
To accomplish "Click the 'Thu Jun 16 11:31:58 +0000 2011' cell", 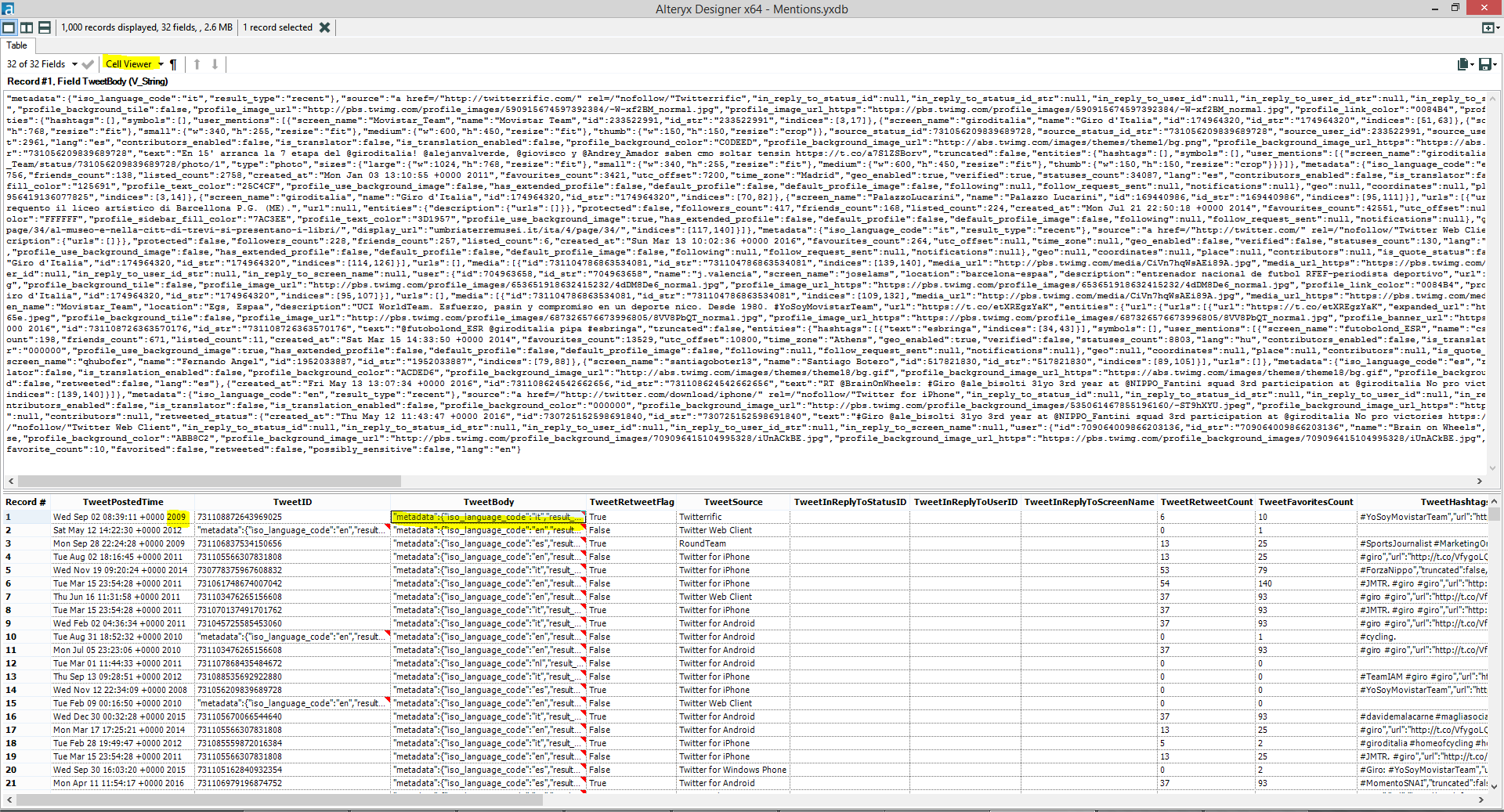I will click(x=123, y=597).
